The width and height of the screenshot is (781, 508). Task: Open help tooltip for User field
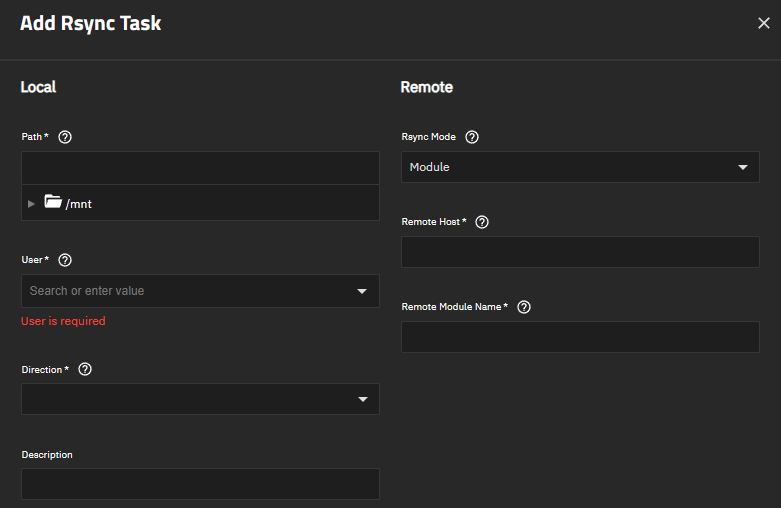(x=65, y=260)
